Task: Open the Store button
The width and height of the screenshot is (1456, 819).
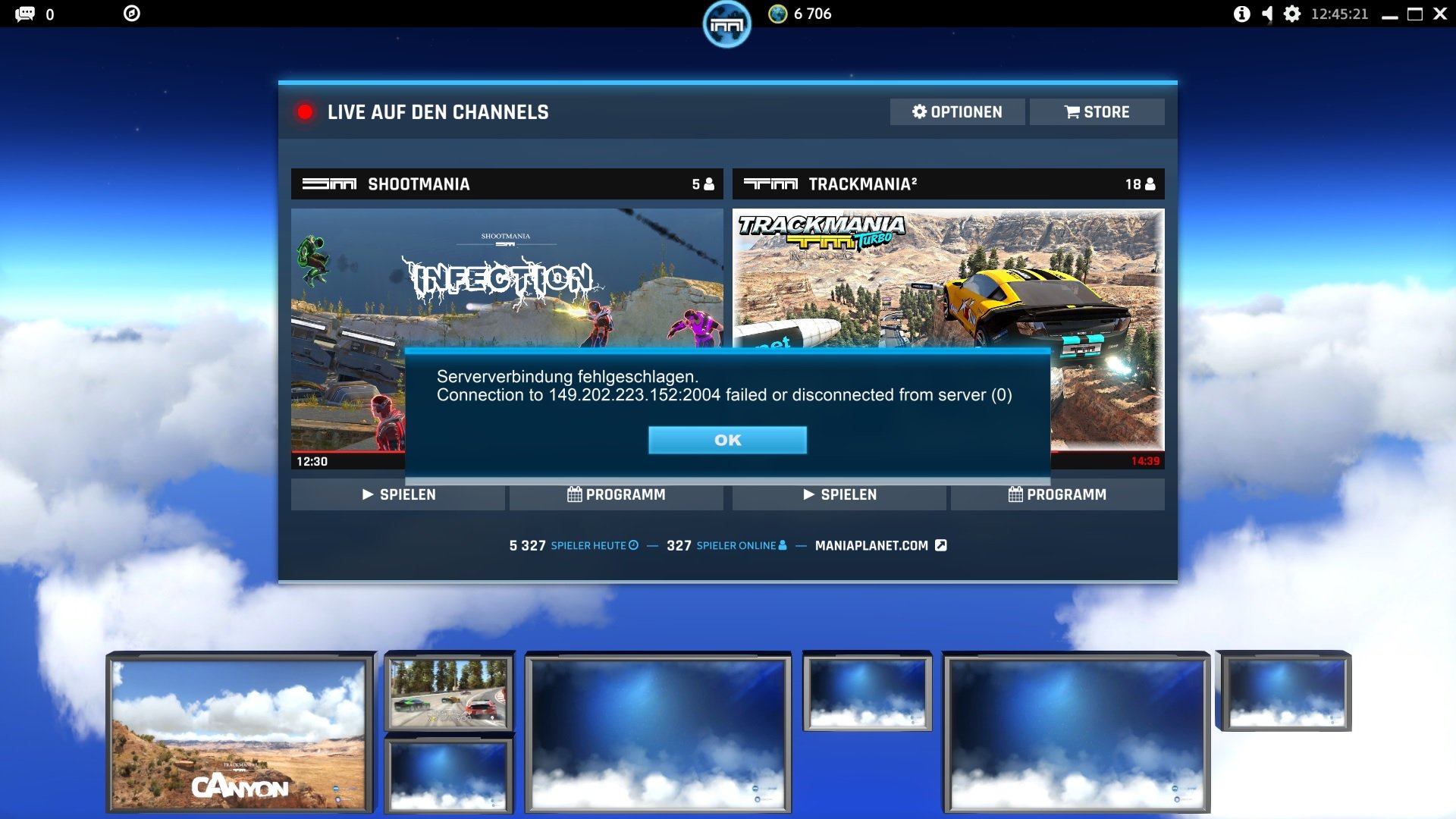Action: (1097, 111)
